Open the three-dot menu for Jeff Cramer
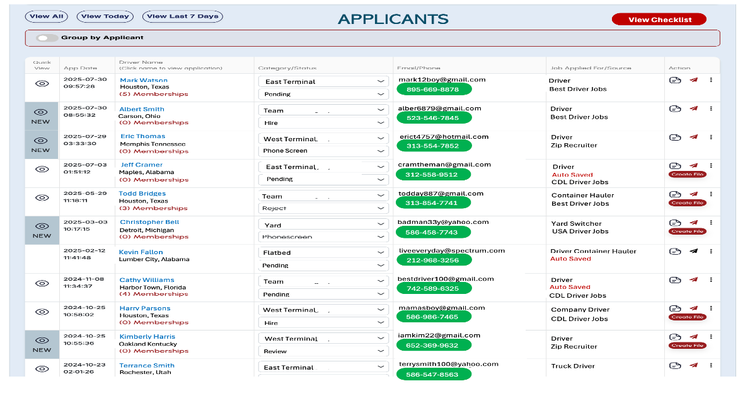Viewport: 750px width, 410px height. pos(711,166)
